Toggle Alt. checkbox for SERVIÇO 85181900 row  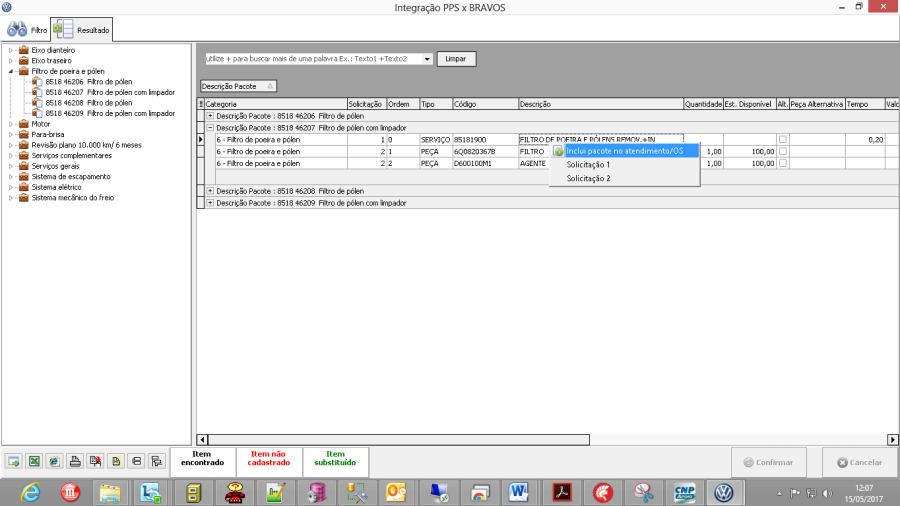coord(782,139)
